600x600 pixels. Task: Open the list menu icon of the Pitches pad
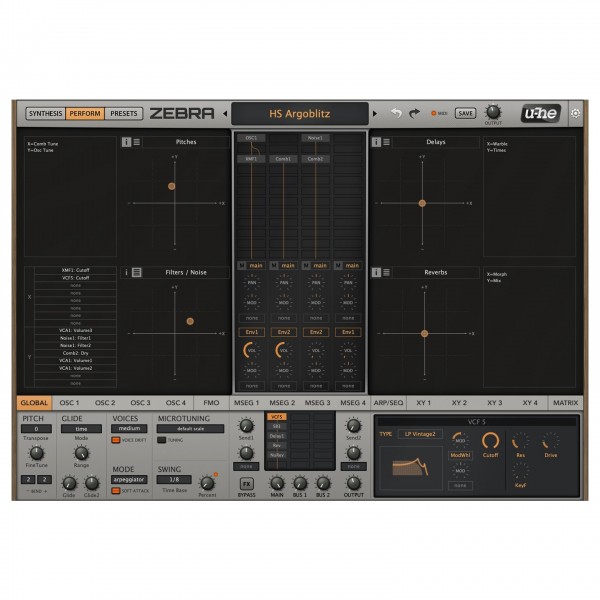pyautogui.click(x=137, y=142)
